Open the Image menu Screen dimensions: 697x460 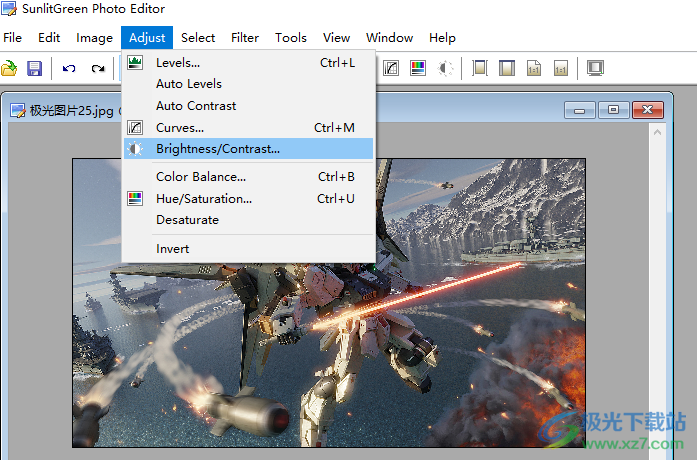coord(94,38)
